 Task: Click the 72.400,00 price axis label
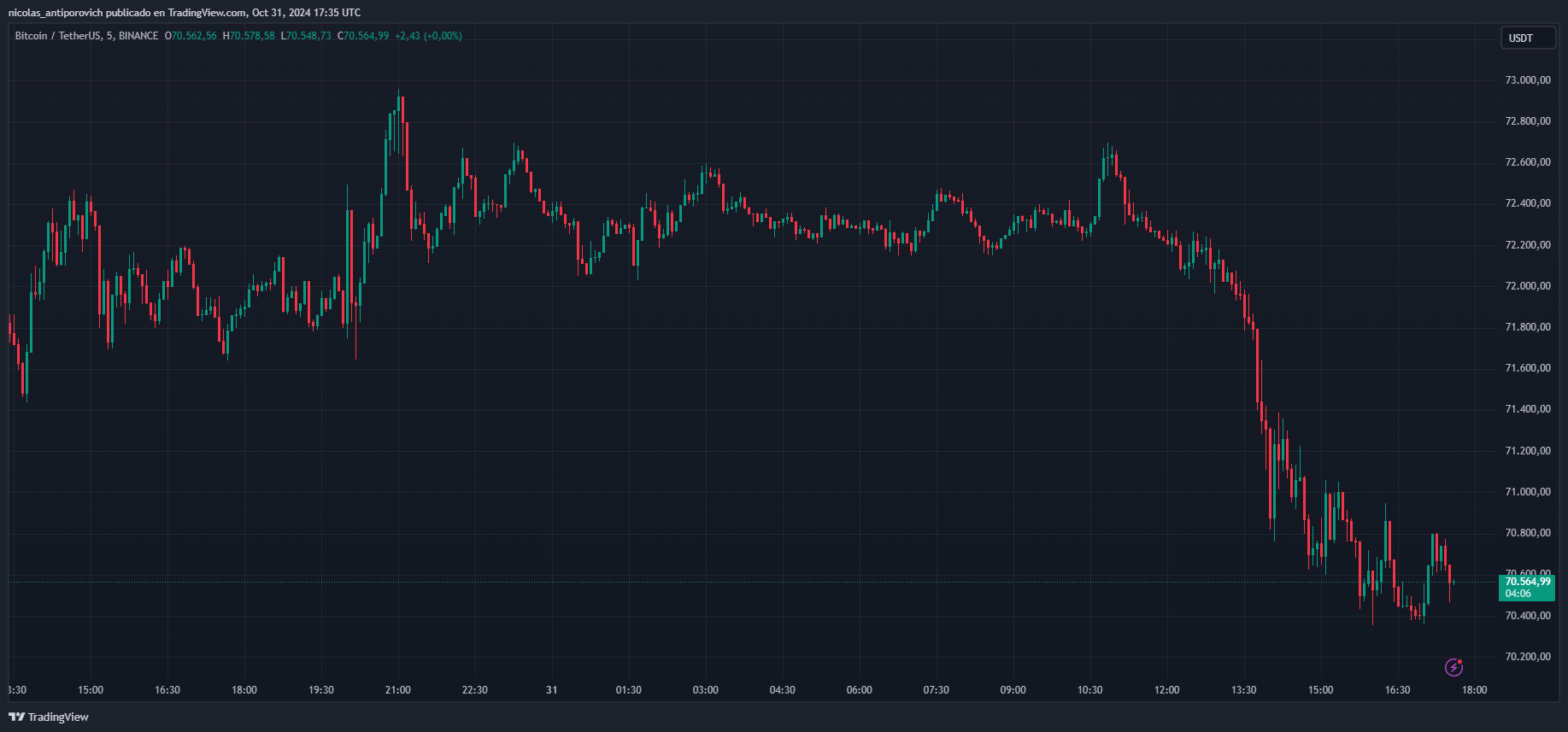1528,203
